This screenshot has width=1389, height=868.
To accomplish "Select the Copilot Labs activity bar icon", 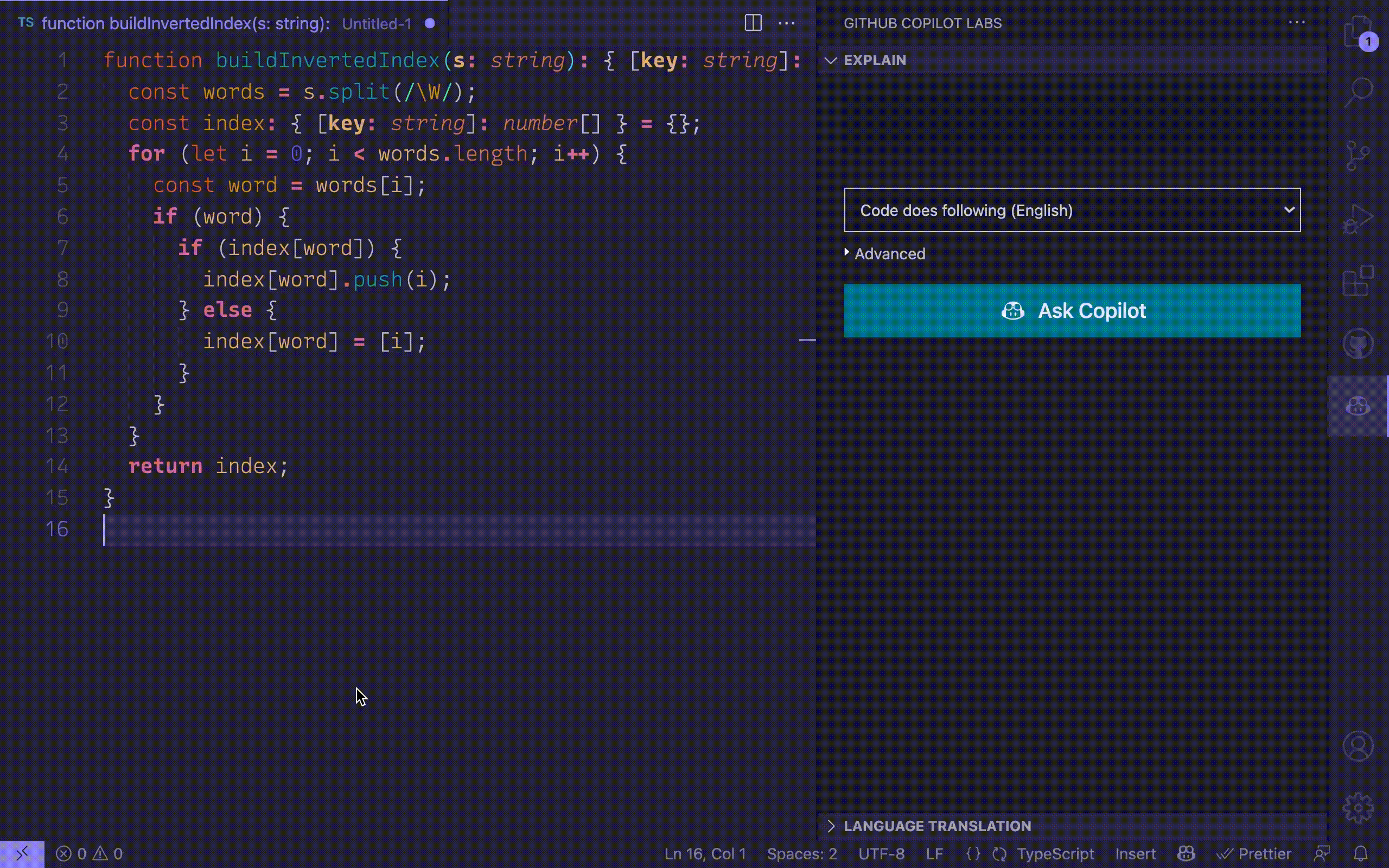I will [1358, 406].
